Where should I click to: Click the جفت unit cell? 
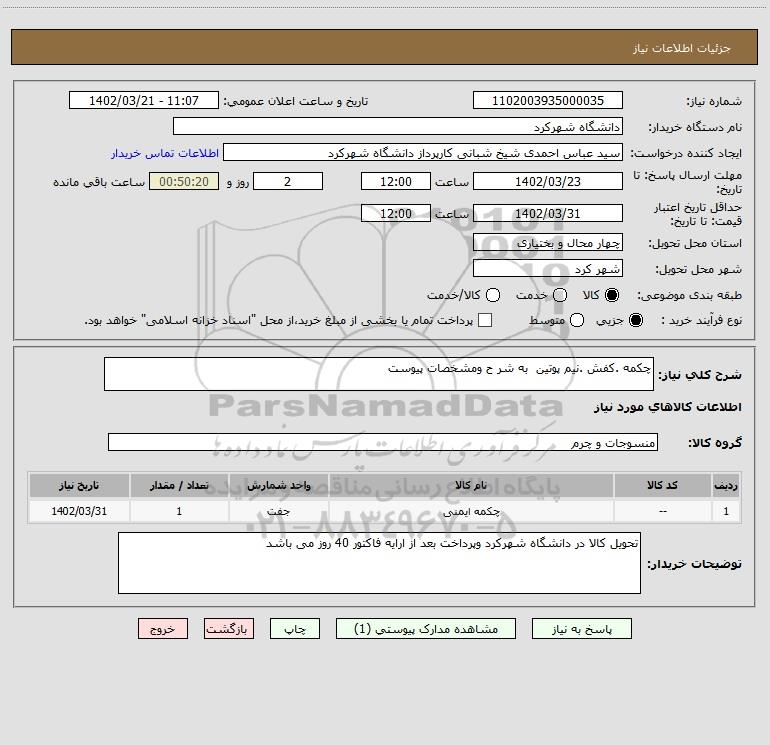[x=278, y=511]
